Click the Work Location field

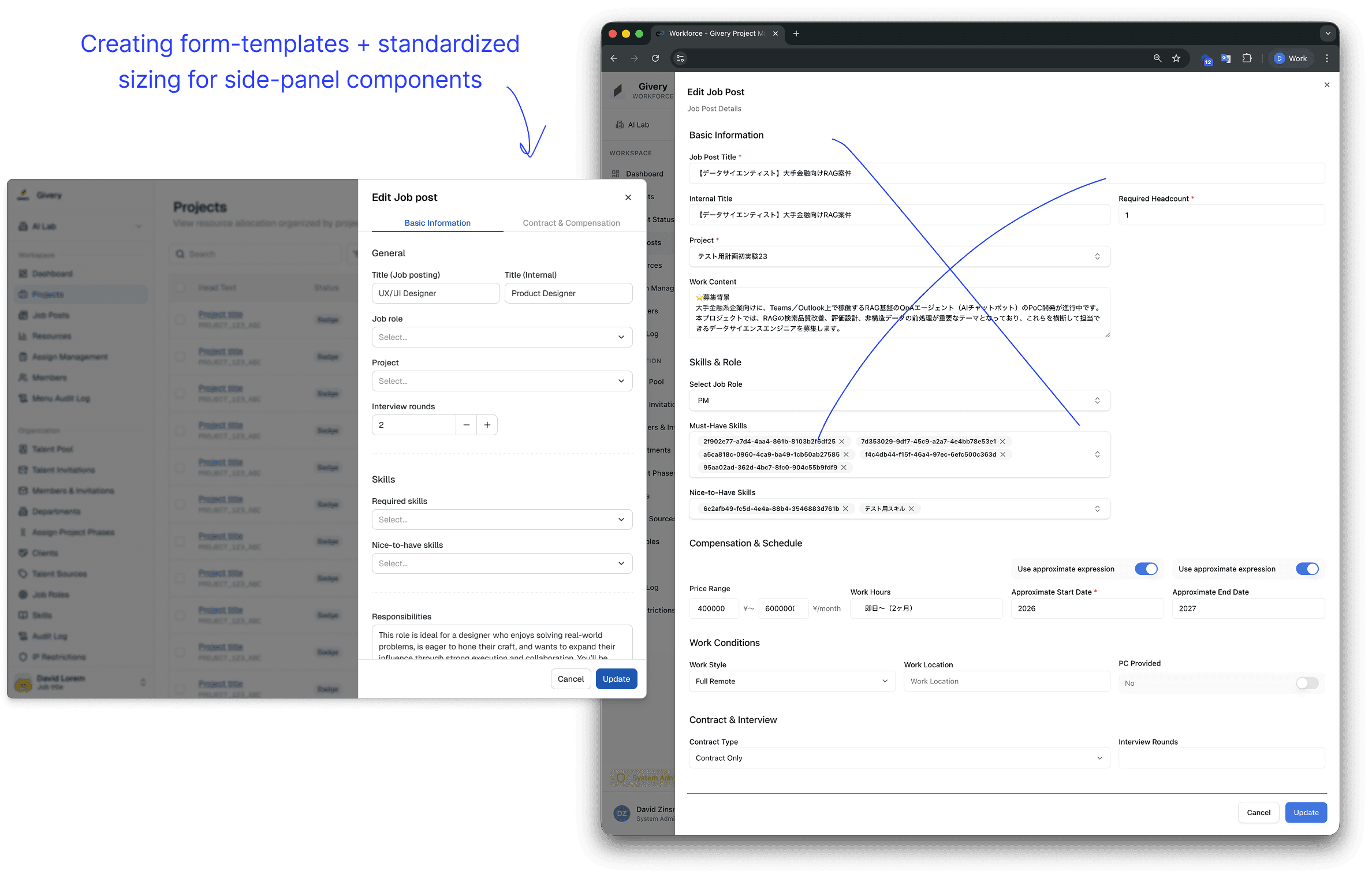[1007, 681]
